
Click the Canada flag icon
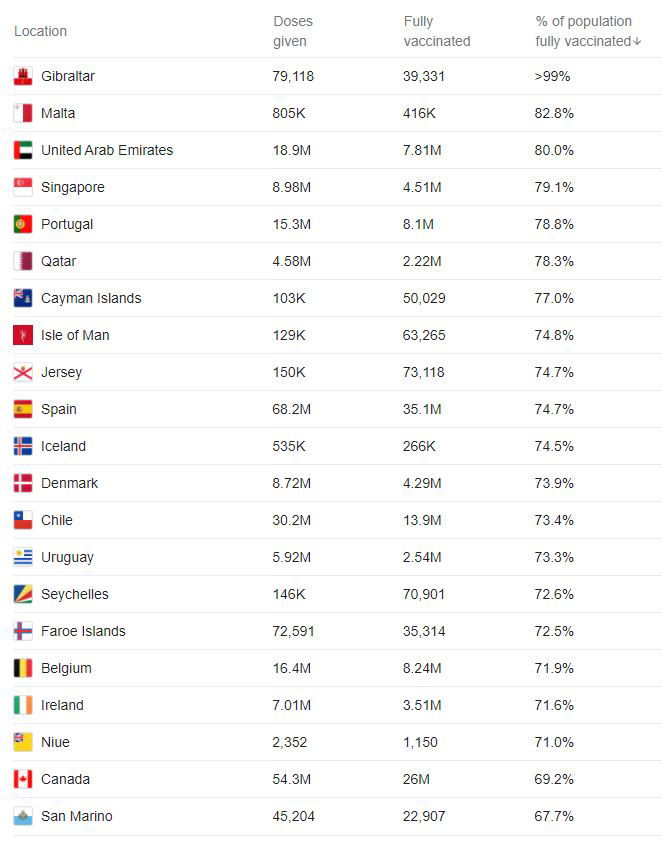(23, 779)
